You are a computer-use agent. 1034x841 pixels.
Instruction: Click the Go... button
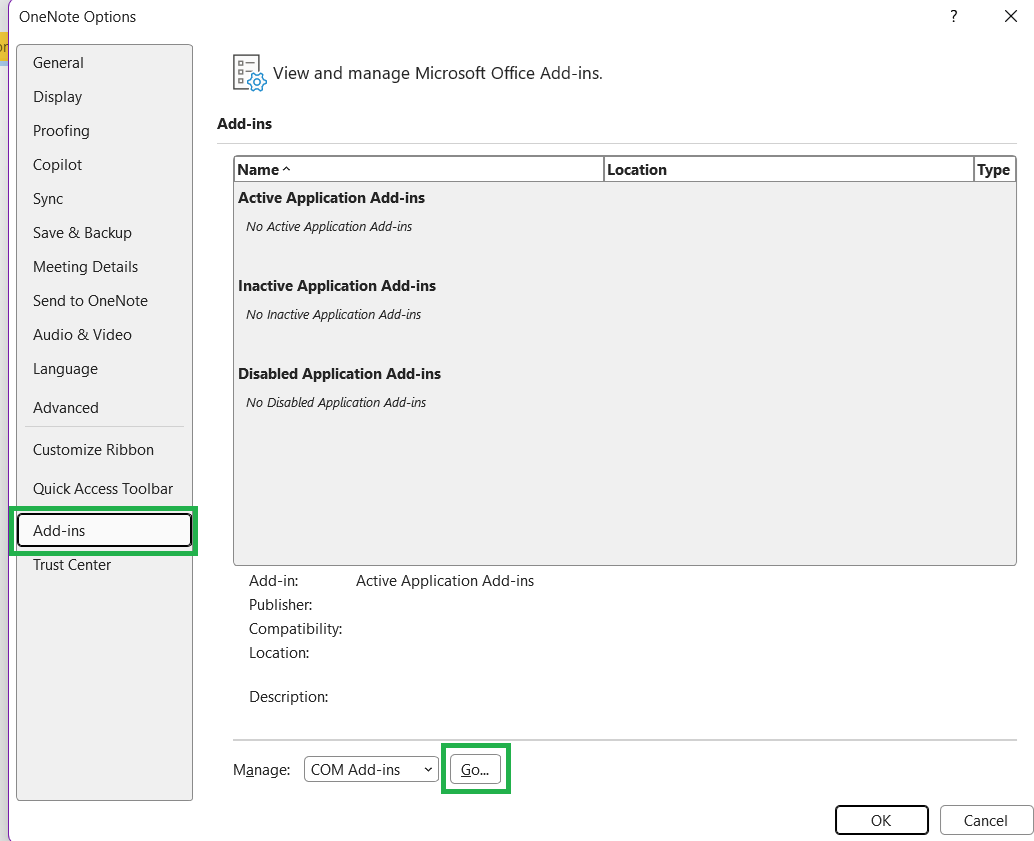(x=475, y=769)
